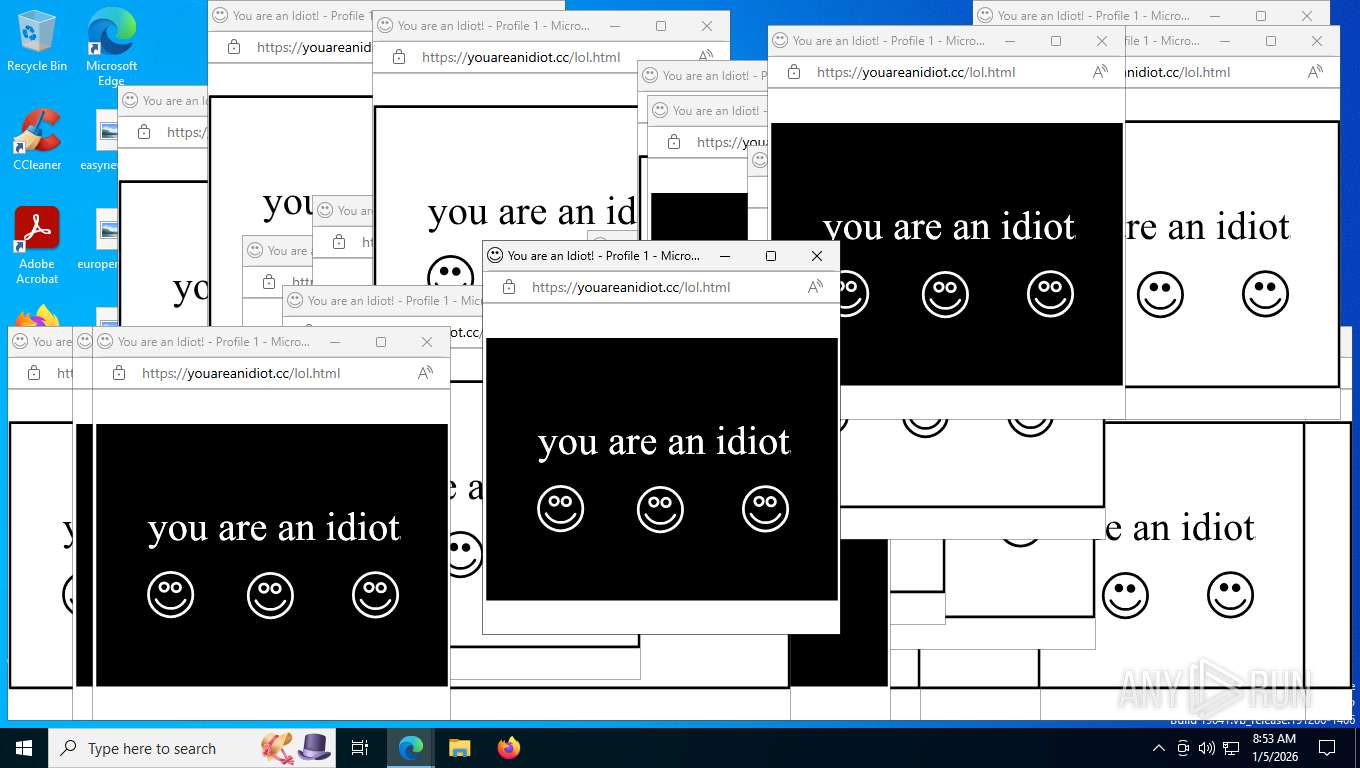Click Read aloud icon in the top-center white-page window
This screenshot has width=1360, height=768.
tap(706, 57)
